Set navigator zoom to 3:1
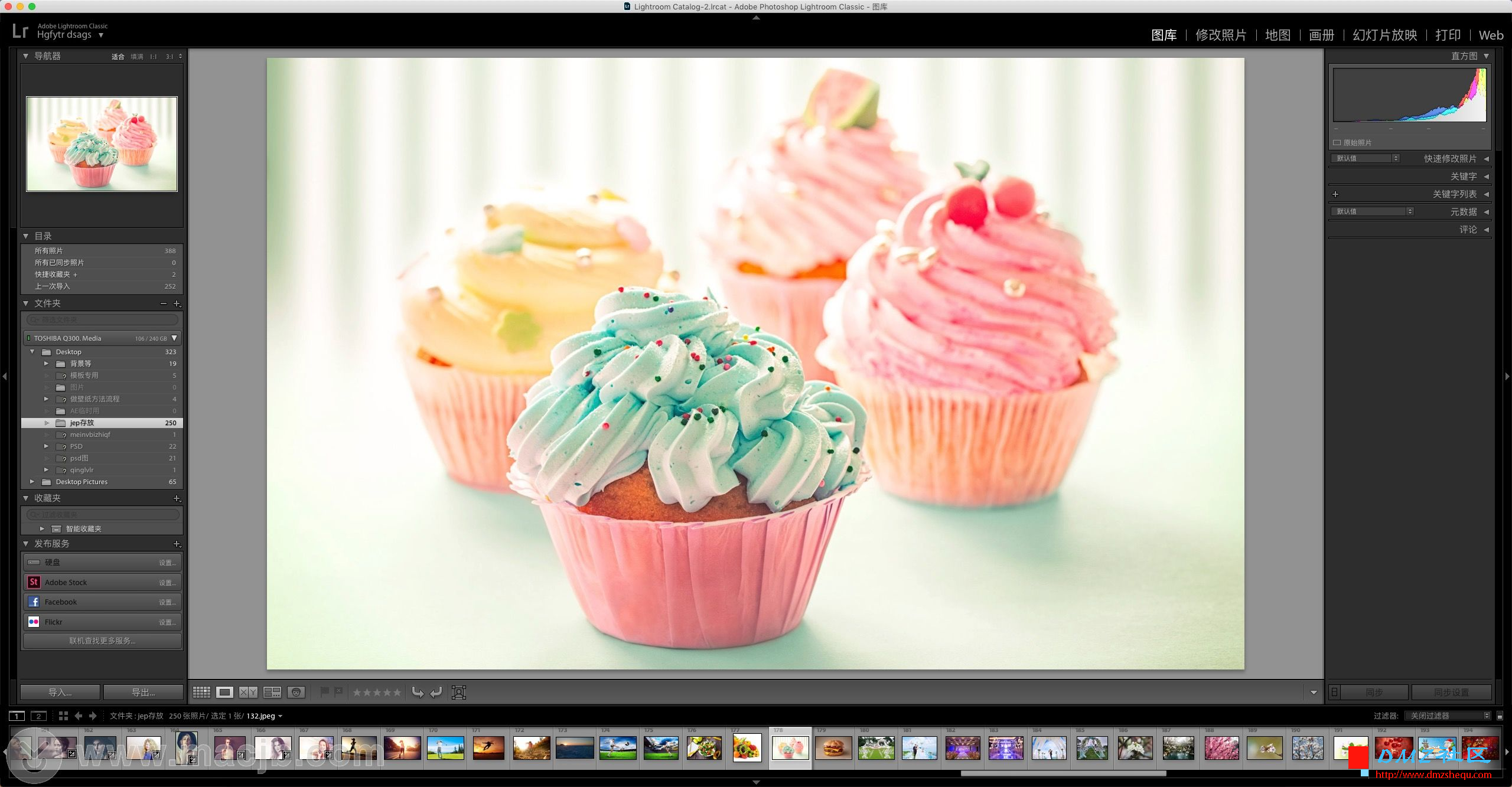The width and height of the screenshot is (1512, 787). coord(170,57)
